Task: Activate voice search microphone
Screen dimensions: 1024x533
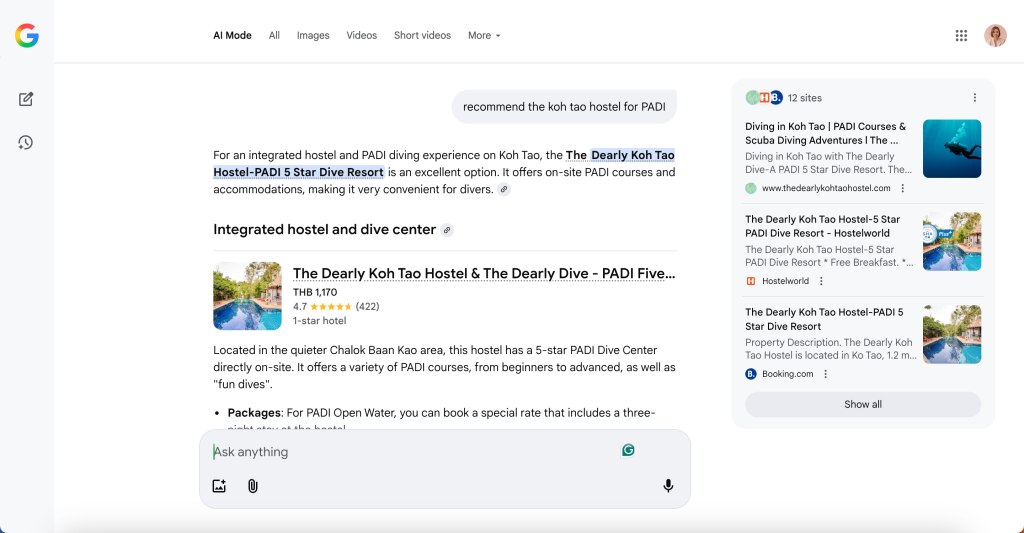Action: pyautogui.click(x=668, y=486)
